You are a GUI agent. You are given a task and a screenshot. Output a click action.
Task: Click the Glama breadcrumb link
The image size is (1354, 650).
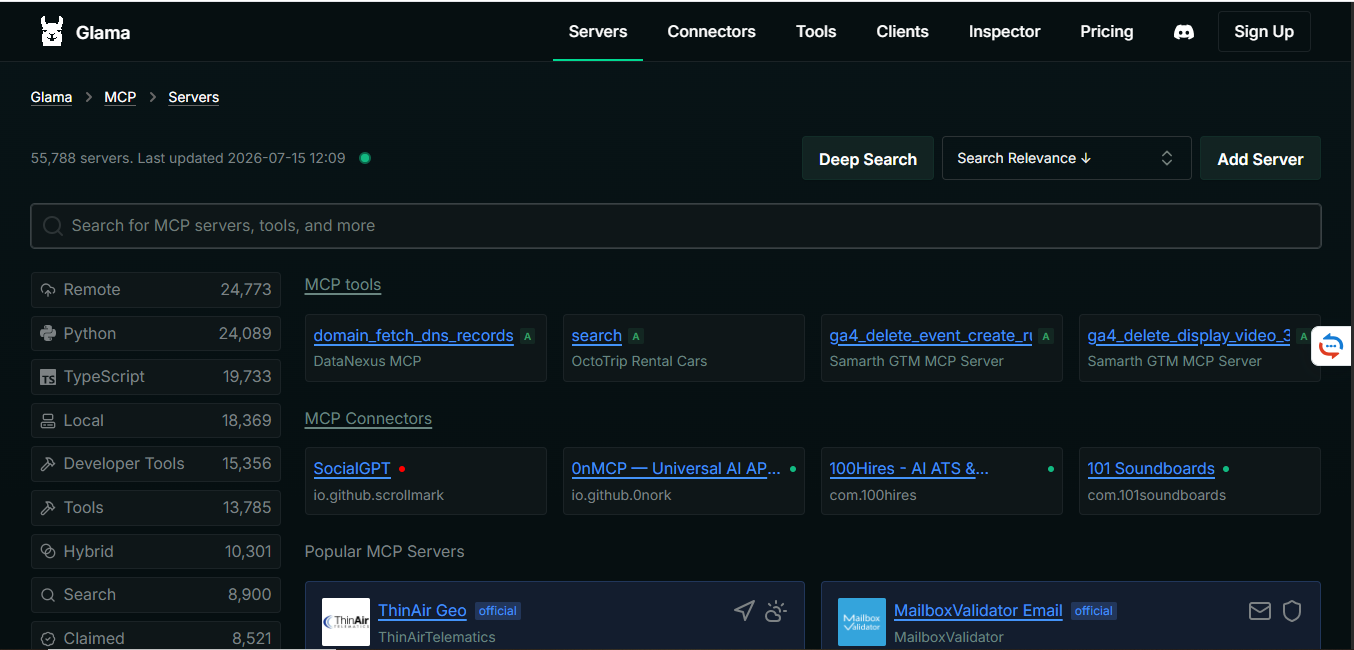pos(51,97)
